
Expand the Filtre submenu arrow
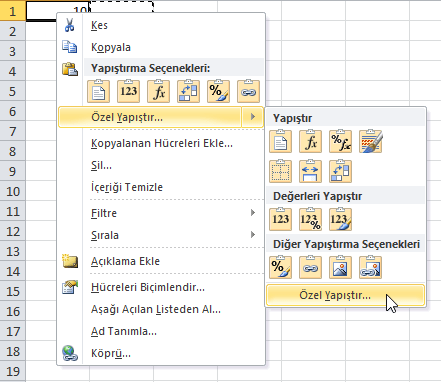[x=253, y=213]
